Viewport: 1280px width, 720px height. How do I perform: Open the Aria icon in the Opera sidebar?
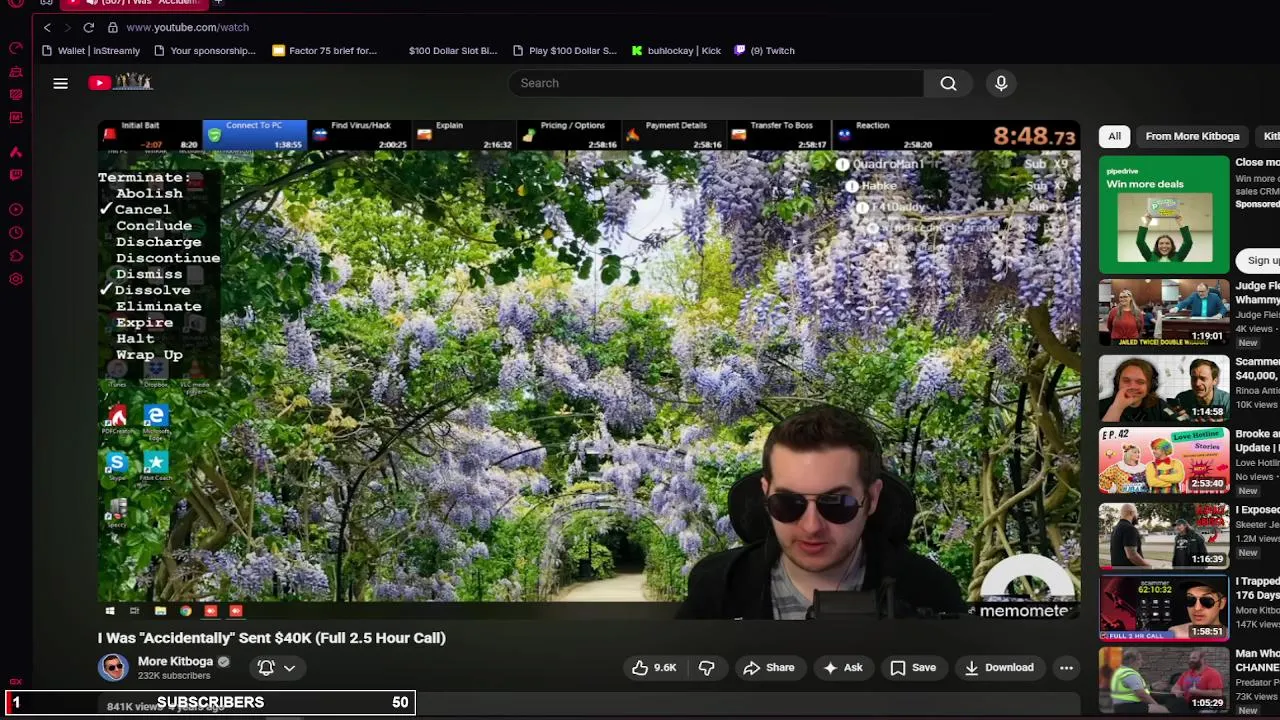coord(16,152)
